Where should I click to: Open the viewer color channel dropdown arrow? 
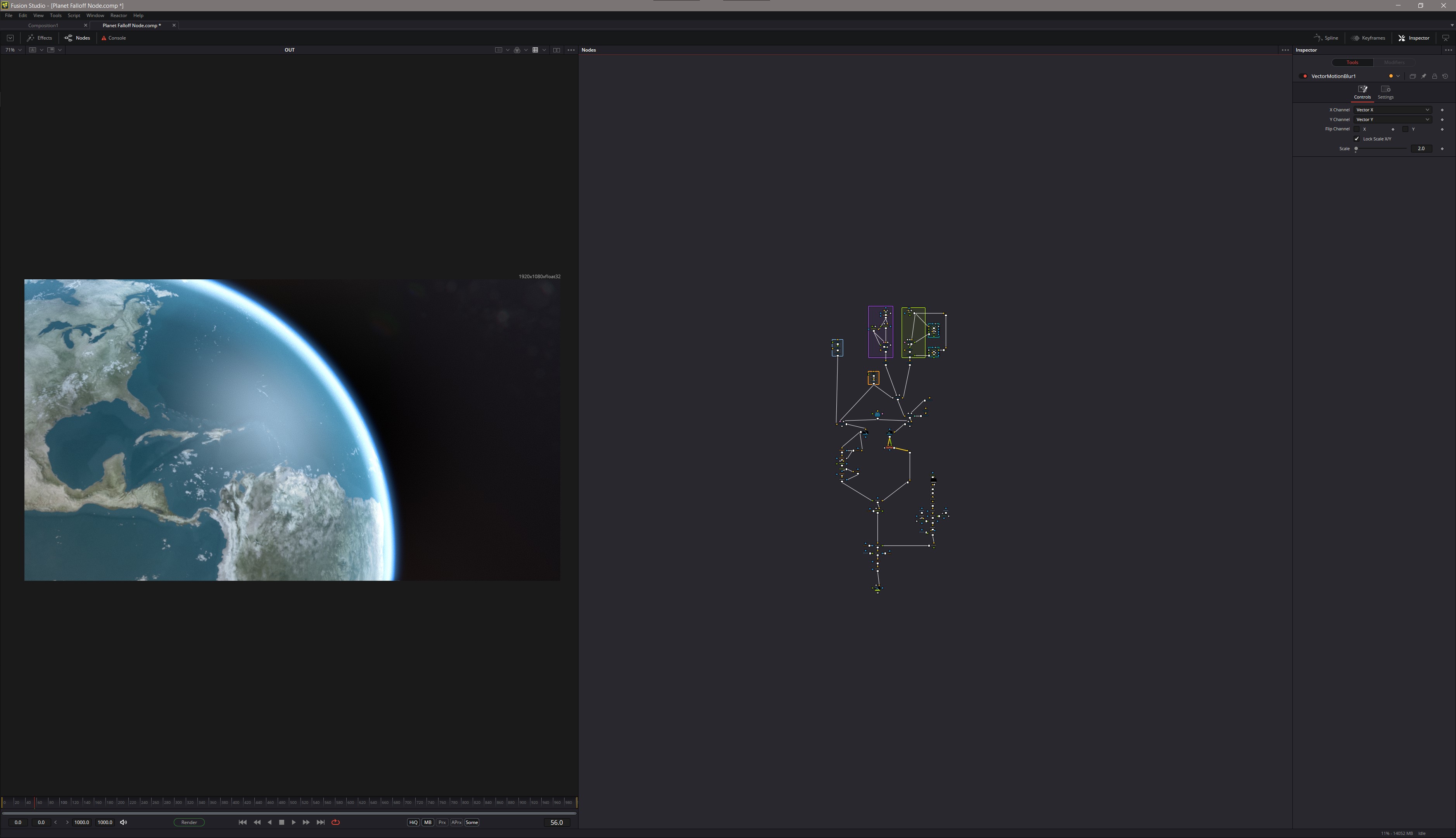[x=525, y=50]
